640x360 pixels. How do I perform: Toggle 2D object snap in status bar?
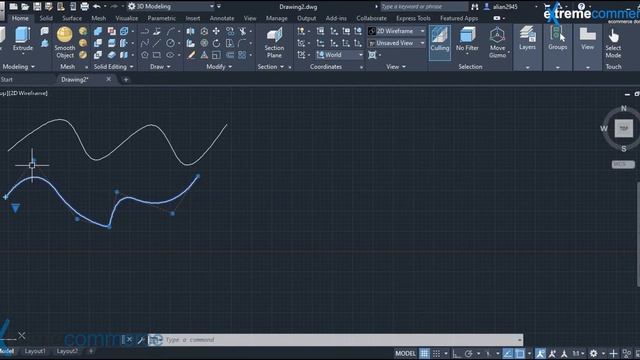tap(520, 353)
